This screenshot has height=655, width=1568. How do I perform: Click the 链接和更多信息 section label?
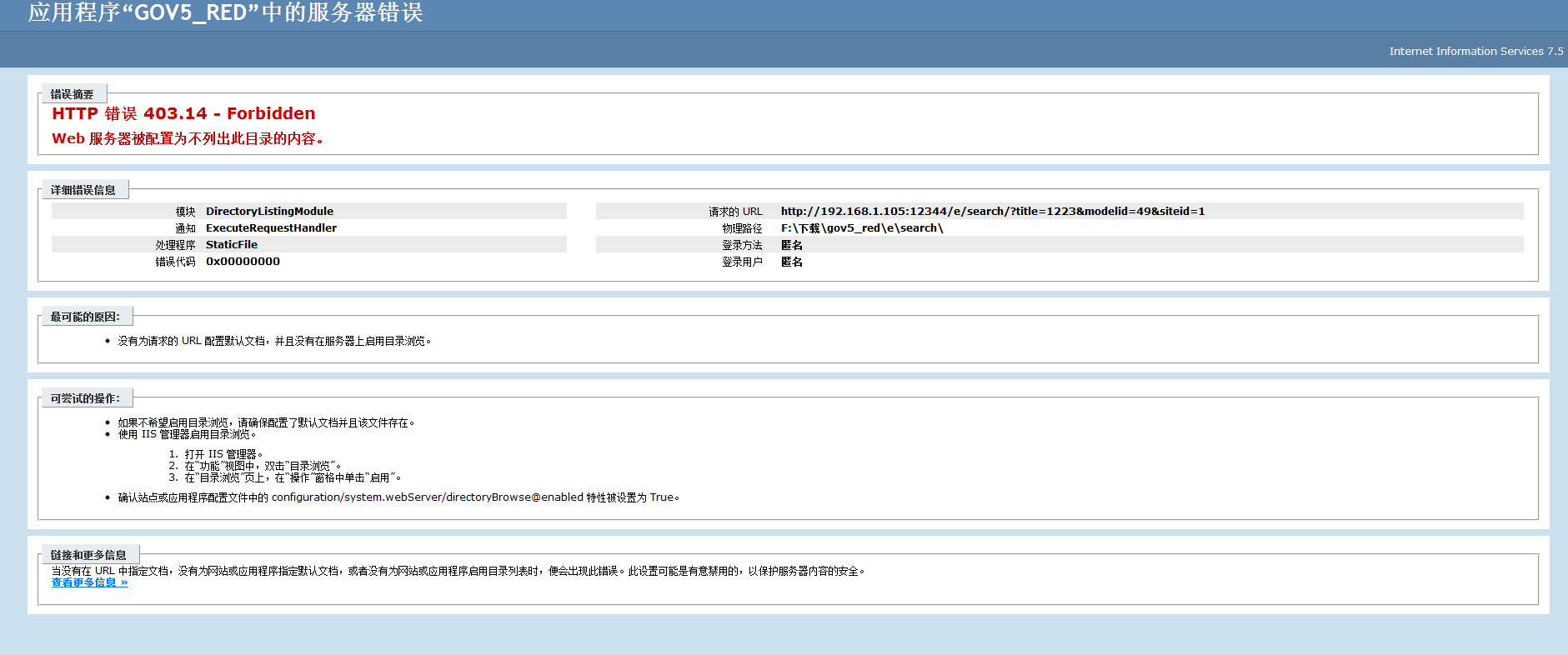[x=88, y=555]
